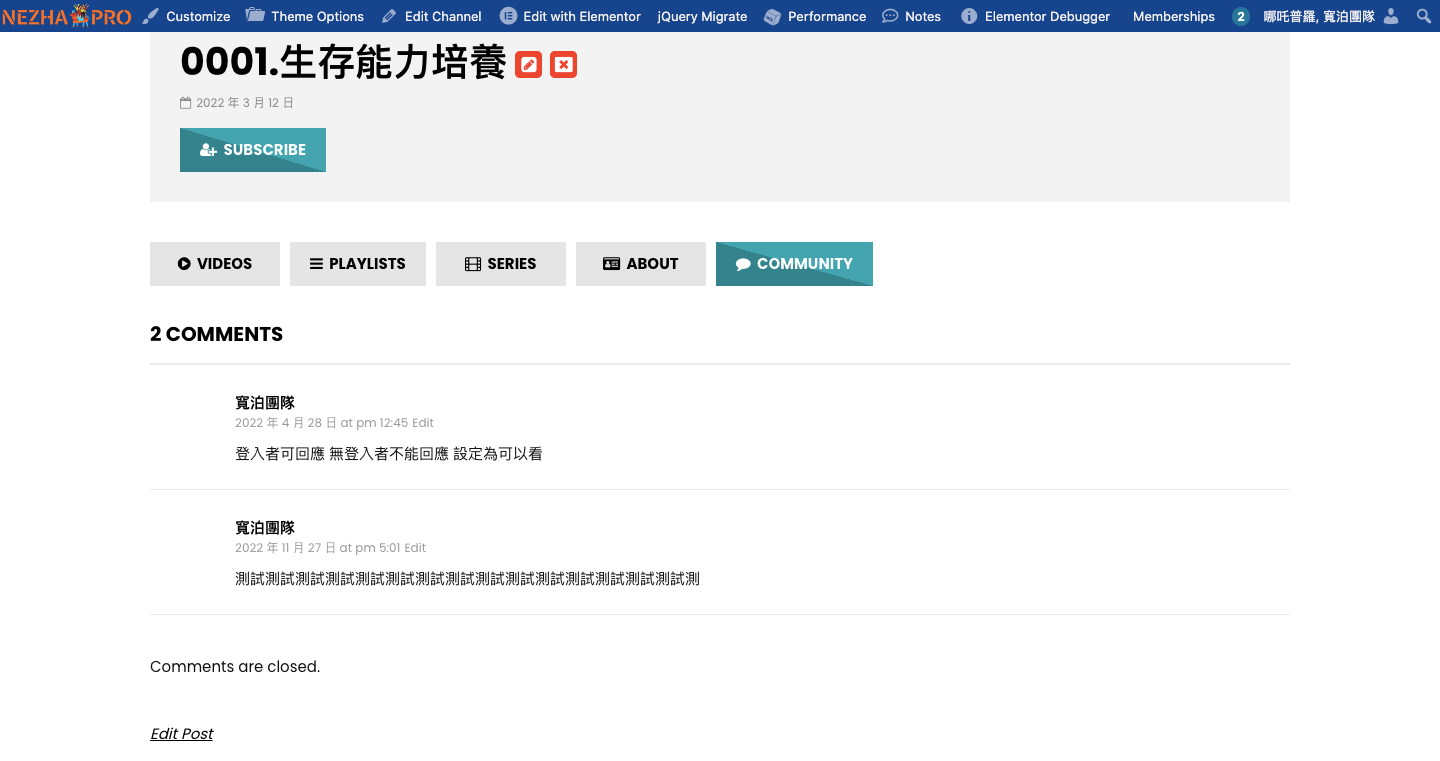Open the notification badge showing 2
The image size is (1440, 761).
coord(1241,16)
